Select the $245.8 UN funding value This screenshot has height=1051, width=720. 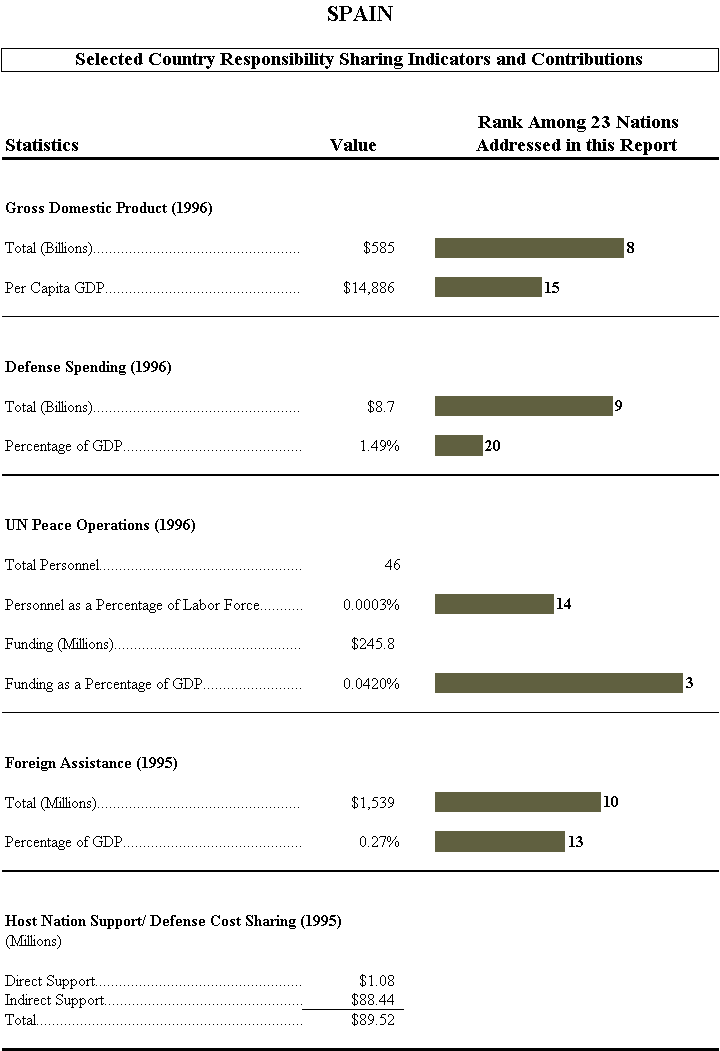tap(373, 644)
